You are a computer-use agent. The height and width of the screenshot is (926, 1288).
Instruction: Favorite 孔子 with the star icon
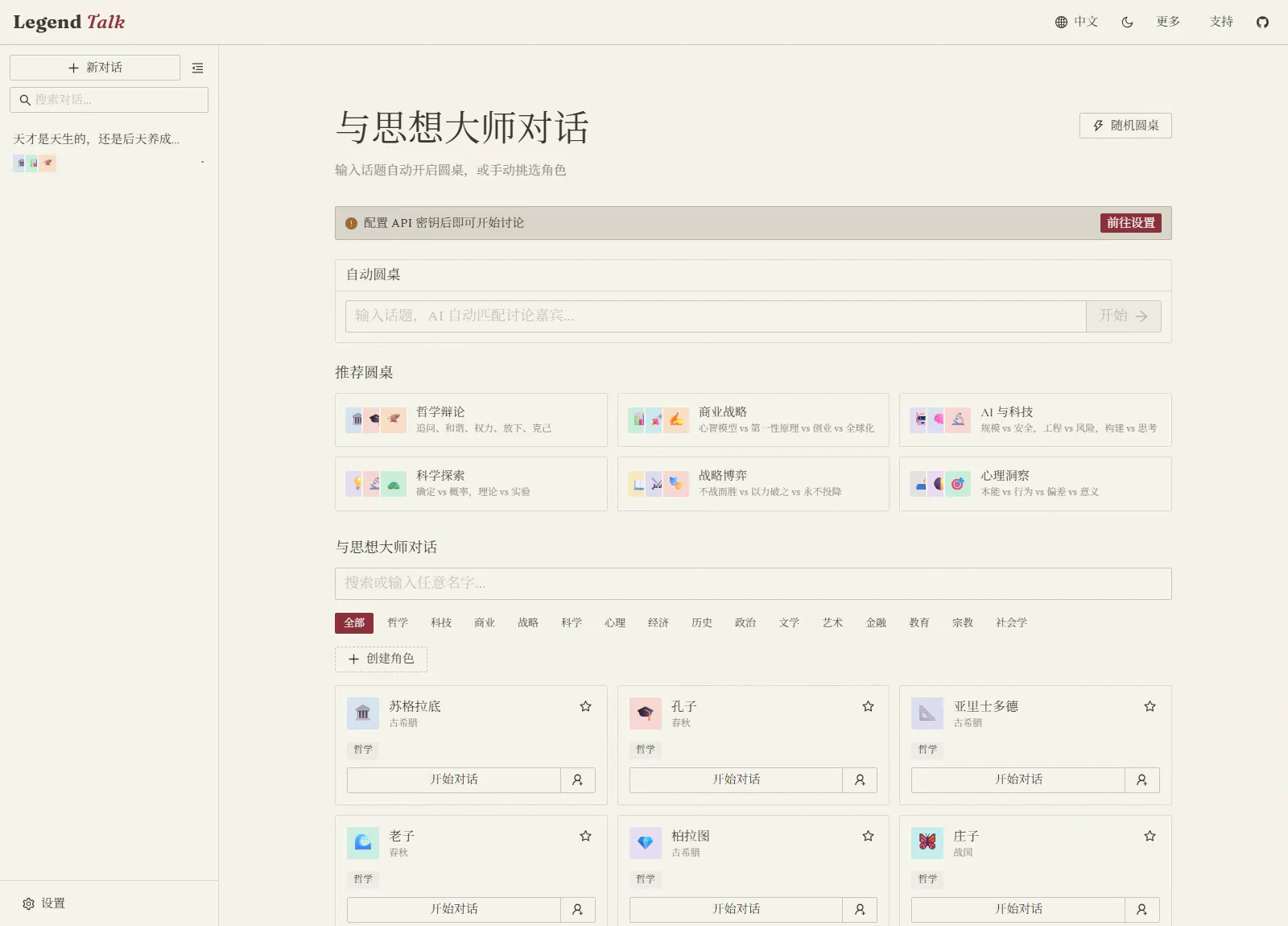[x=868, y=706]
